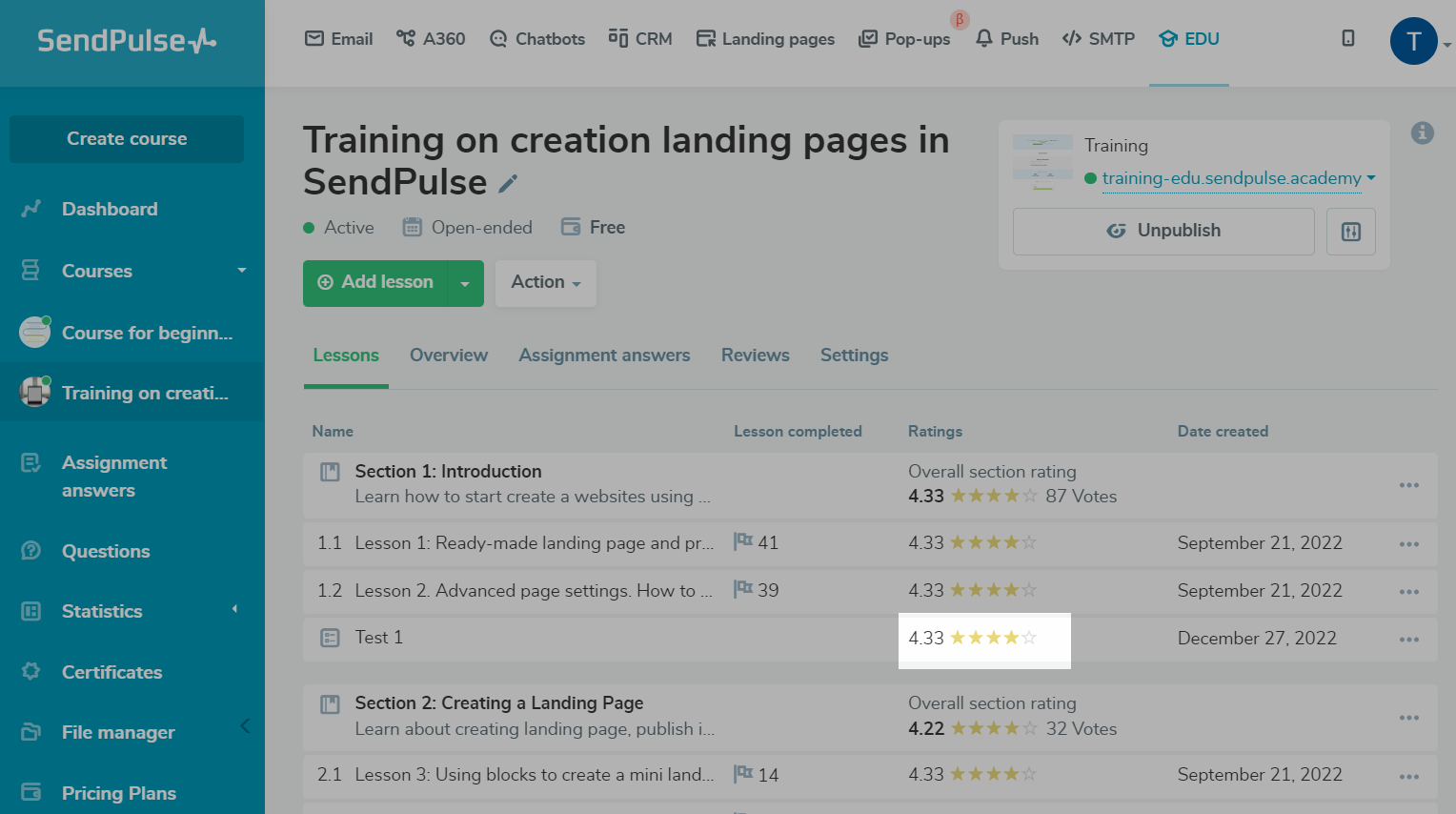Click the pencil icon to edit course title
The height and width of the screenshot is (814, 1456).
[509, 183]
